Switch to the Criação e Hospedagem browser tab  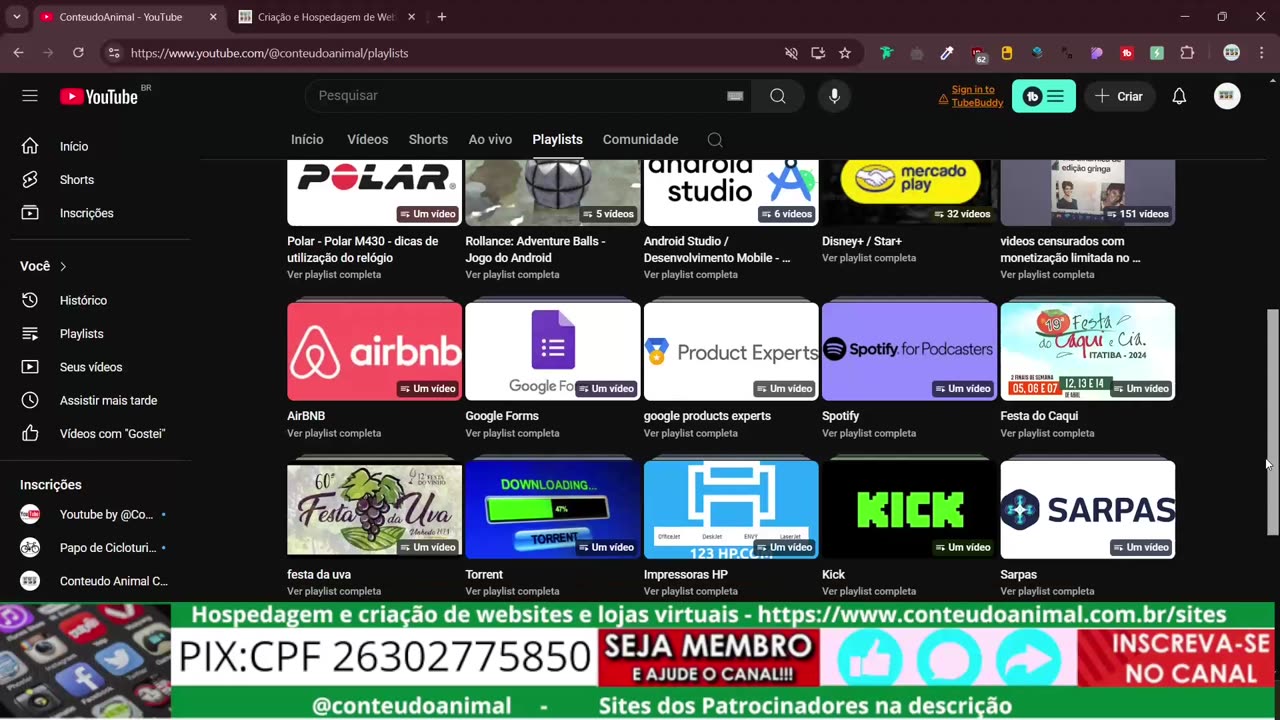click(x=327, y=17)
